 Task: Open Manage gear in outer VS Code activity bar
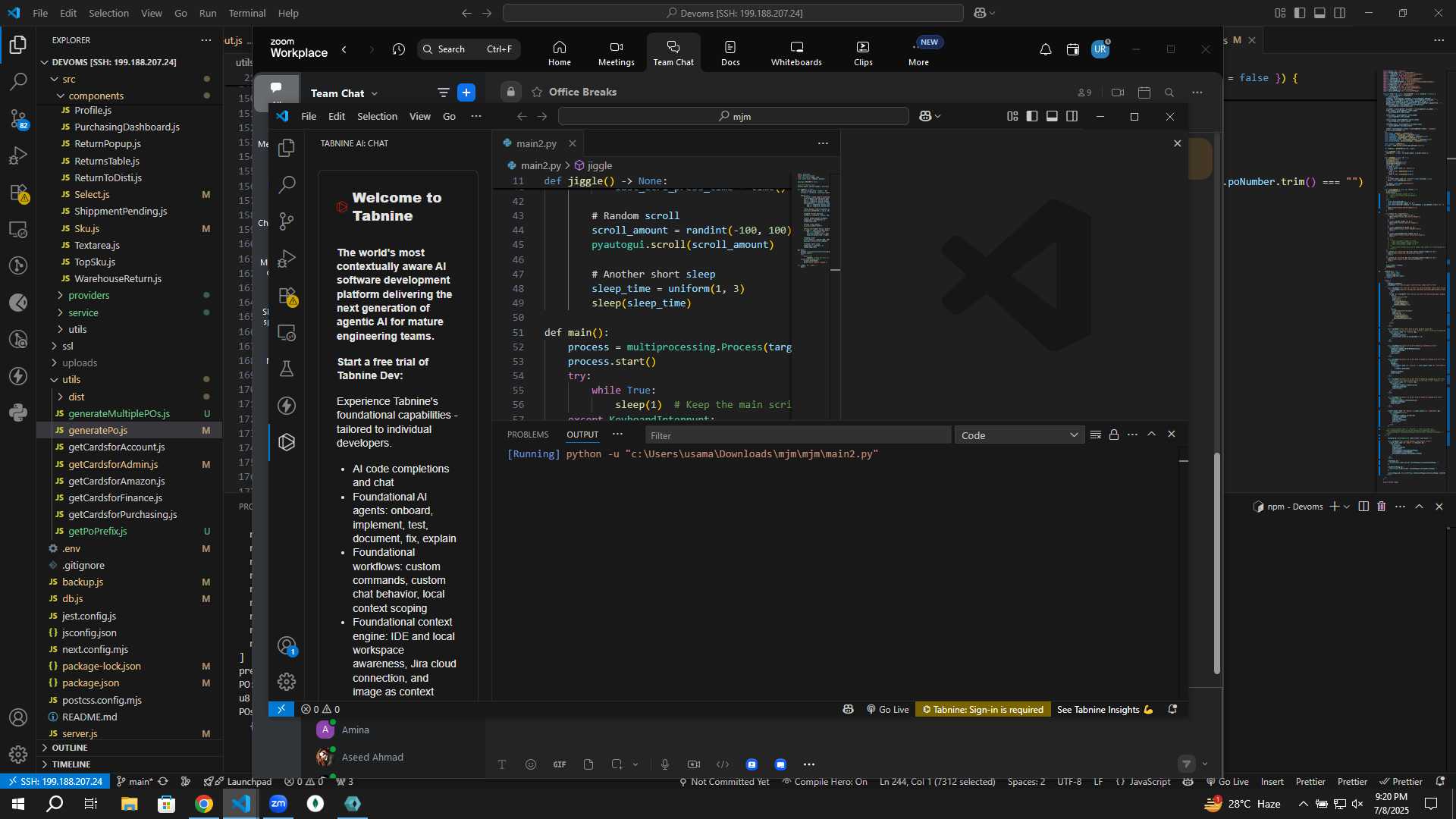point(18,754)
